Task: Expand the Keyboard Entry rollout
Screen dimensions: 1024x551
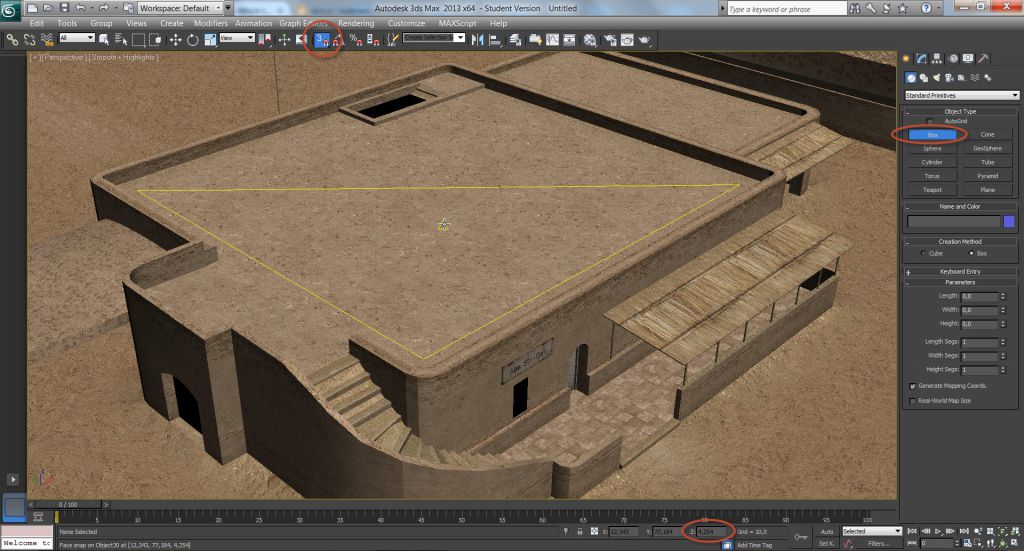Action: pos(959,271)
